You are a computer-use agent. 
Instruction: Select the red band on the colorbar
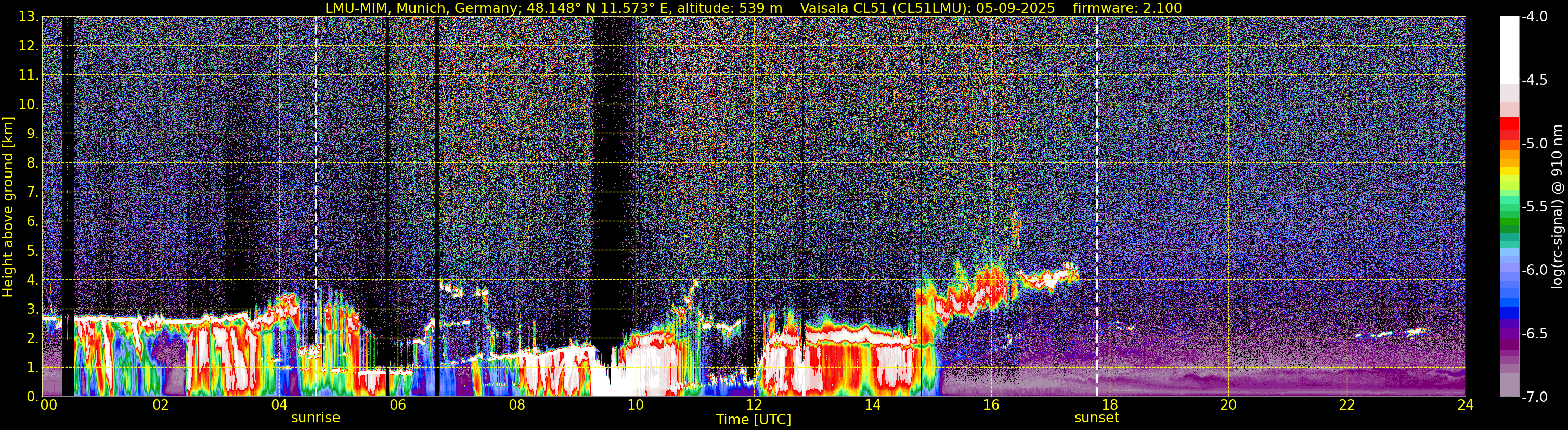1509,128
